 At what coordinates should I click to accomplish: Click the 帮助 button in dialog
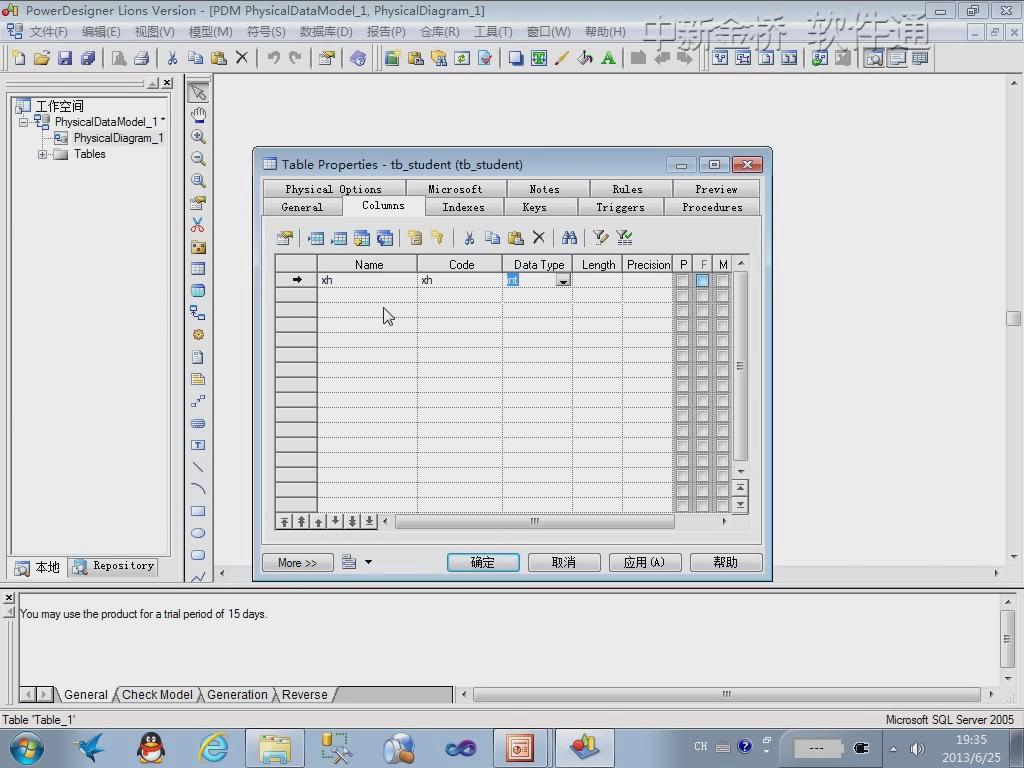[726, 562]
